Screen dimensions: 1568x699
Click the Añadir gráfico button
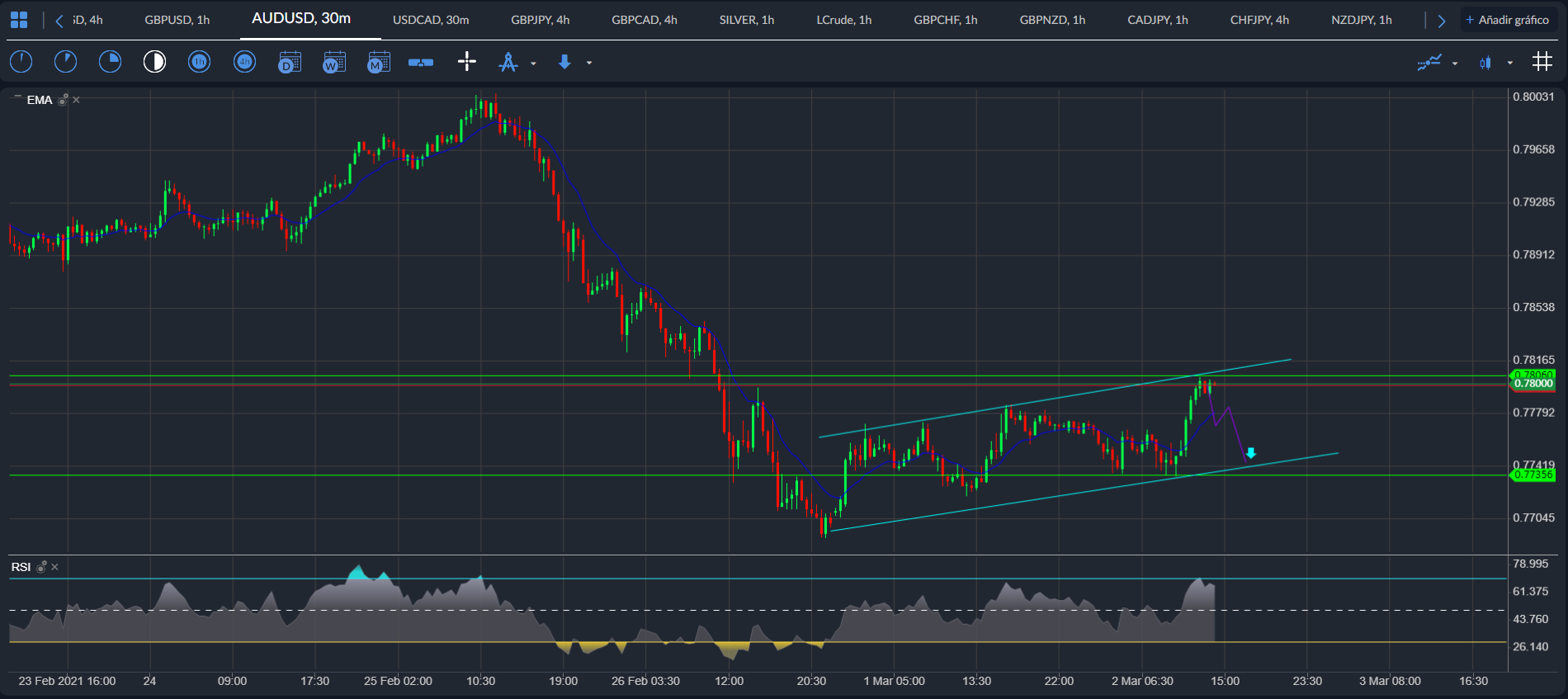(x=1508, y=20)
